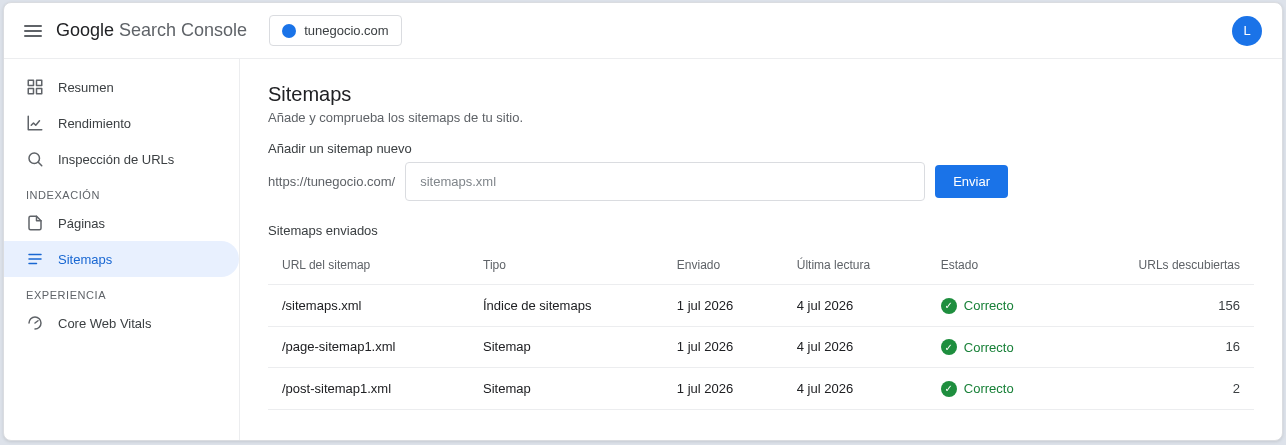The image size is (1286, 445).
Task: Click the Índice de sitemaps type cell
Action: point(537,306)
